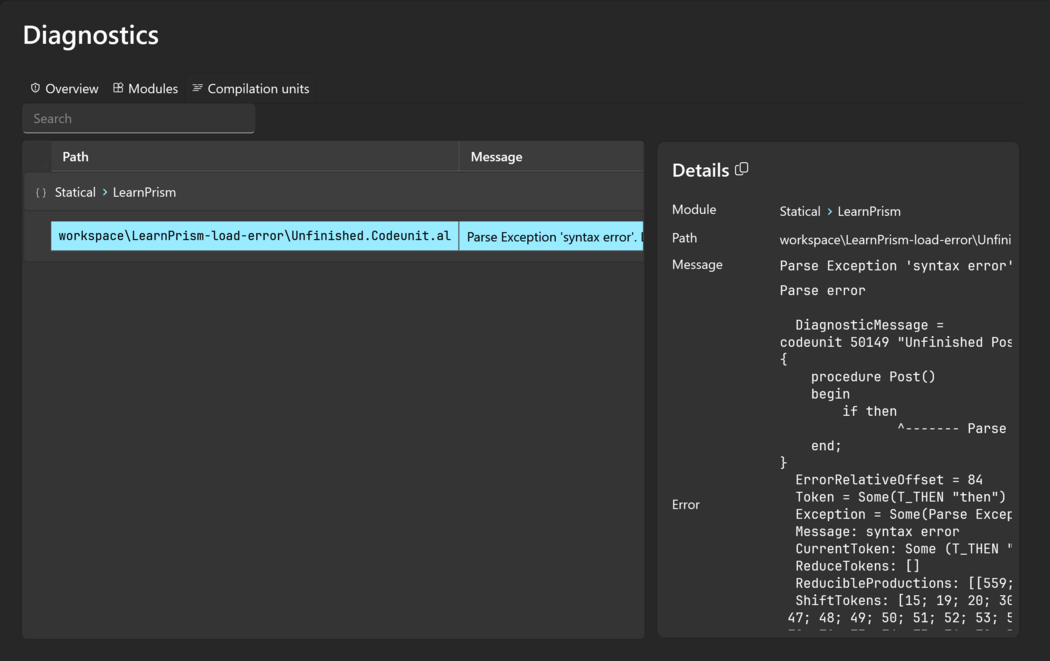Viewport: 1050px width, 661px height.
Task: Select the Compilation units tab
Action: [250, 88]
